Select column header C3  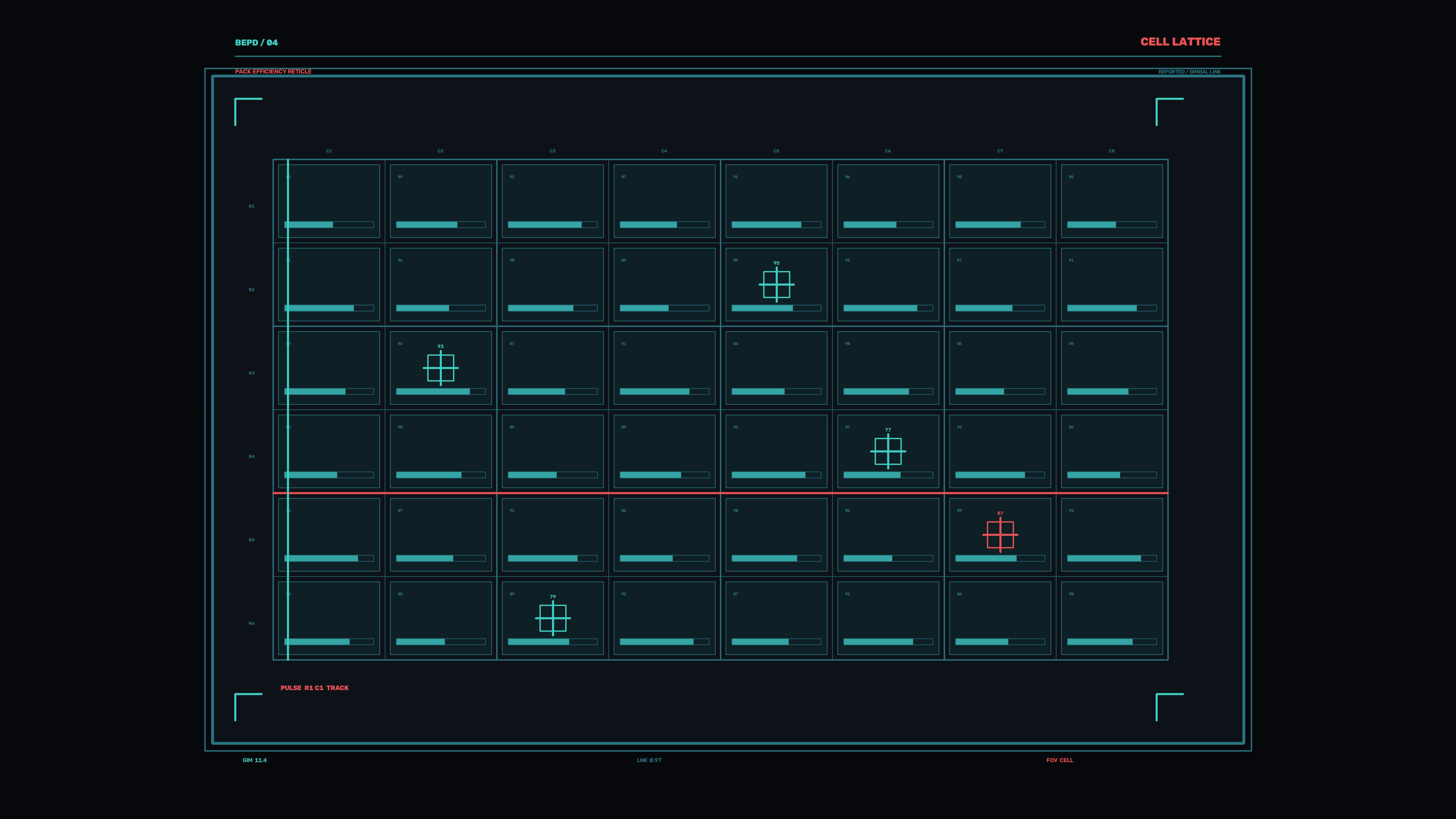pos(553,151)
